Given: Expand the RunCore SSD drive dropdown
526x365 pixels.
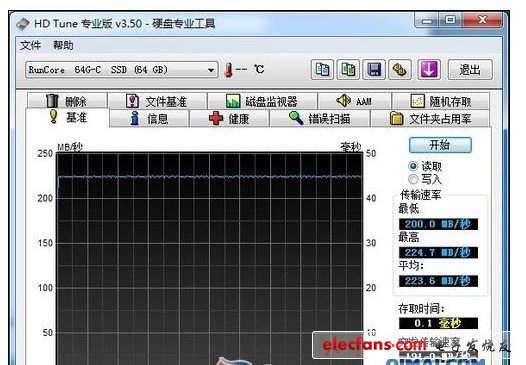Looking at the screenshot, I should pyautogui.click(x=211, y=70).
